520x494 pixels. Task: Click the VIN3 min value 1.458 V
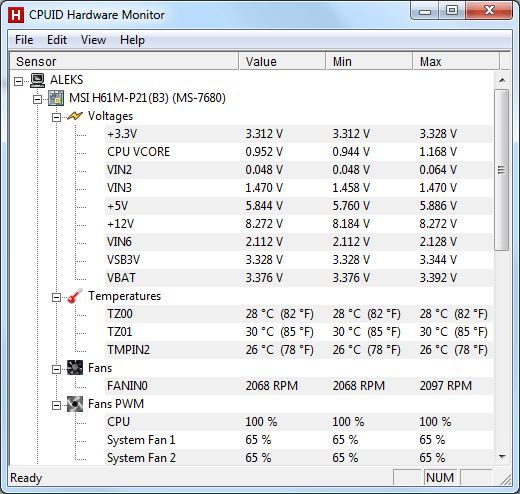pos(351,188)
